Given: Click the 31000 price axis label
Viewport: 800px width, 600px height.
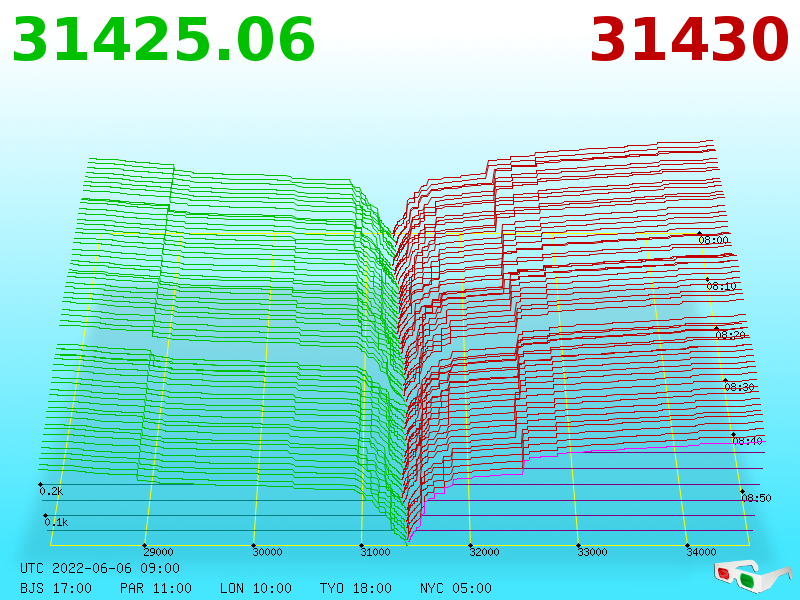Looking at the screenshot, I should click(x=376, y=552).
